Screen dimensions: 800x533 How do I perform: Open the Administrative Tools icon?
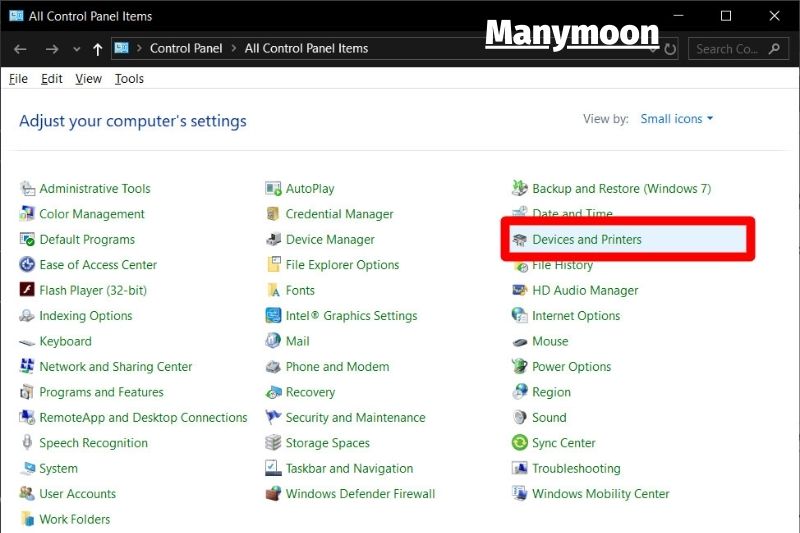coord(27,189)
